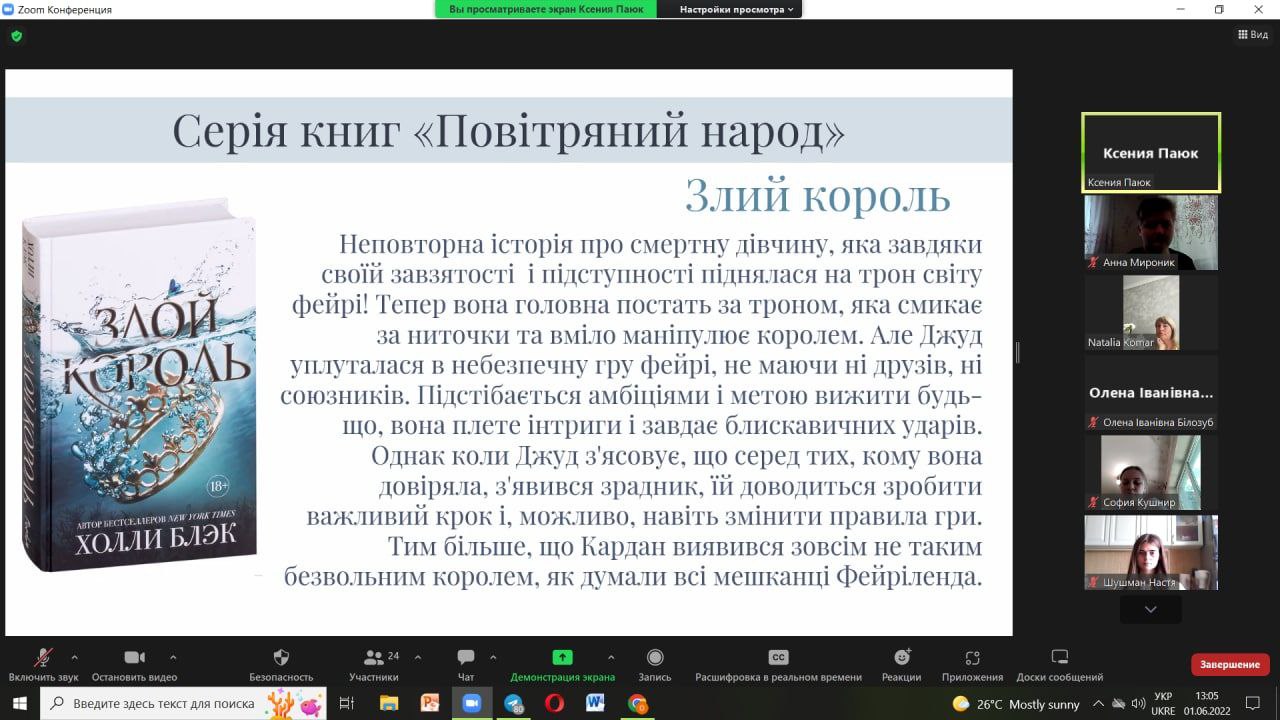The width and height of the screenshot is (1280, 720).
Task: Click the green encryption shield icon
Action: click(x=16, y=36)
